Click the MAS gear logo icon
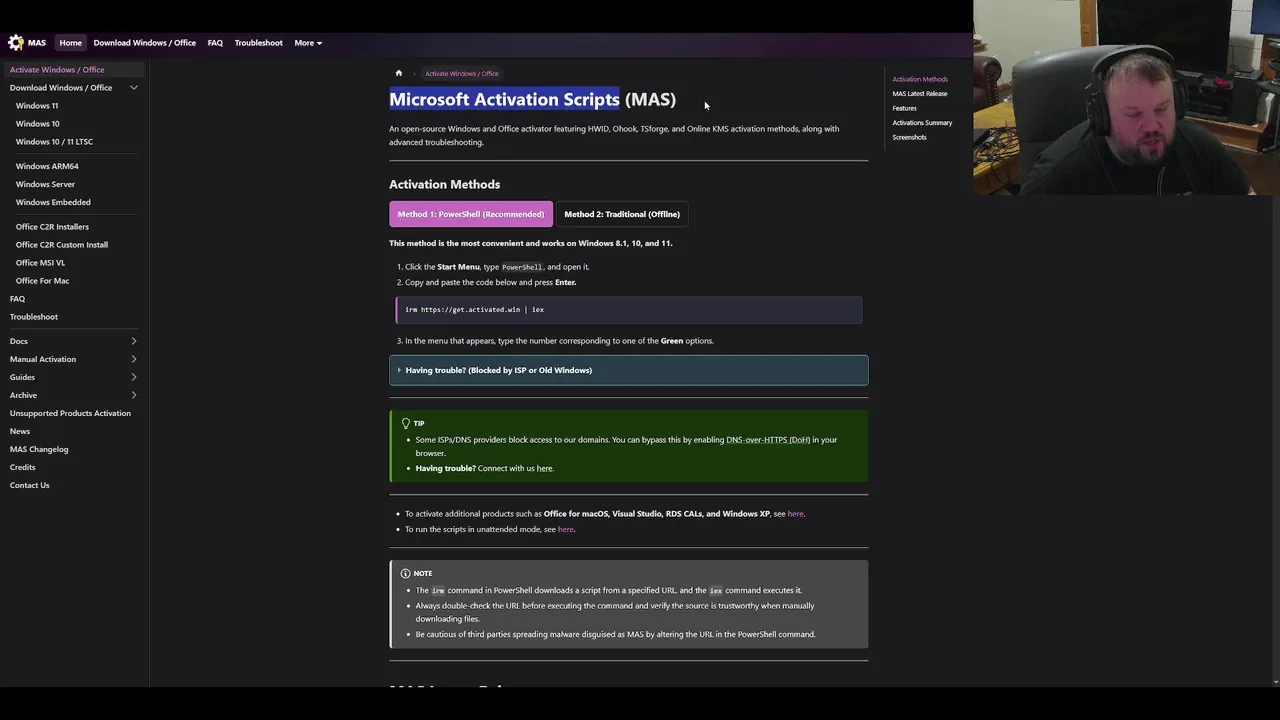Image resolution: width=1280 pixels, height=720 pixels. (16, 43)
